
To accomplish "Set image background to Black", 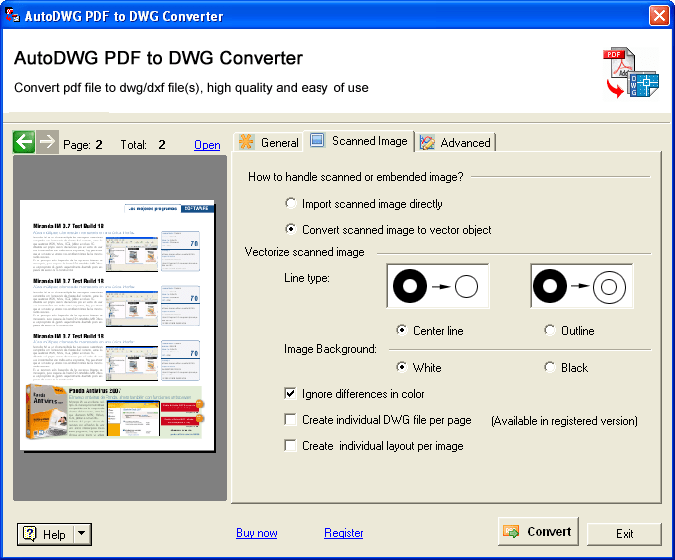I will coord(550,368).
